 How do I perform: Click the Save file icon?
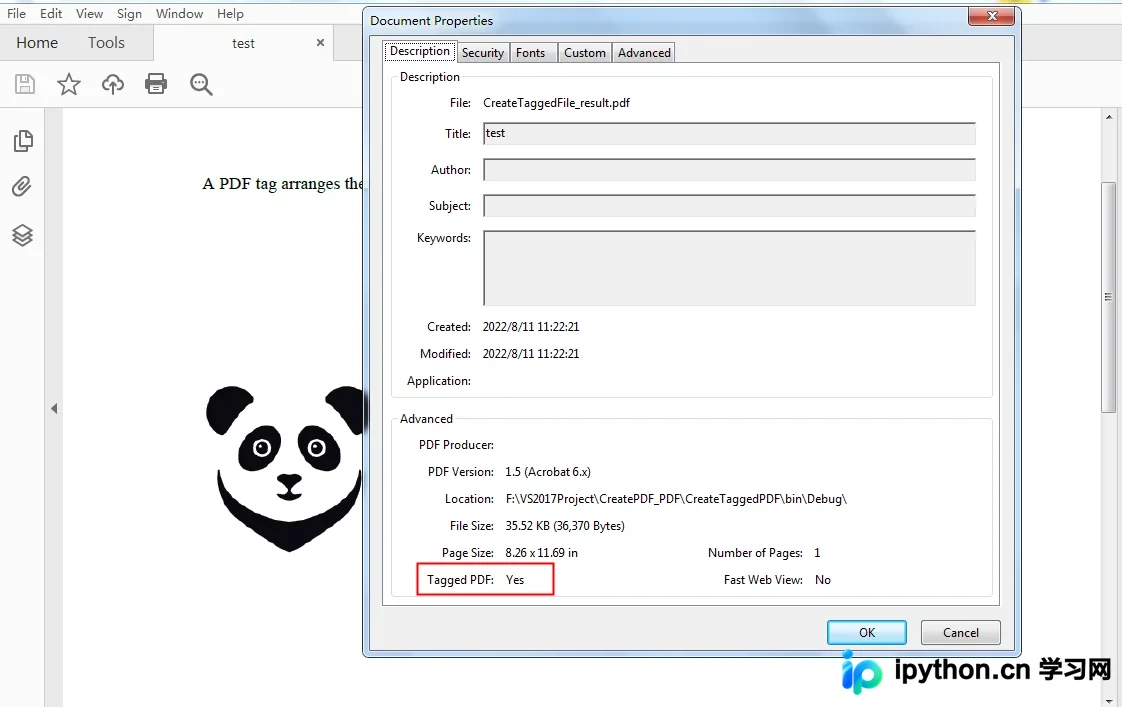coord(25,84)
